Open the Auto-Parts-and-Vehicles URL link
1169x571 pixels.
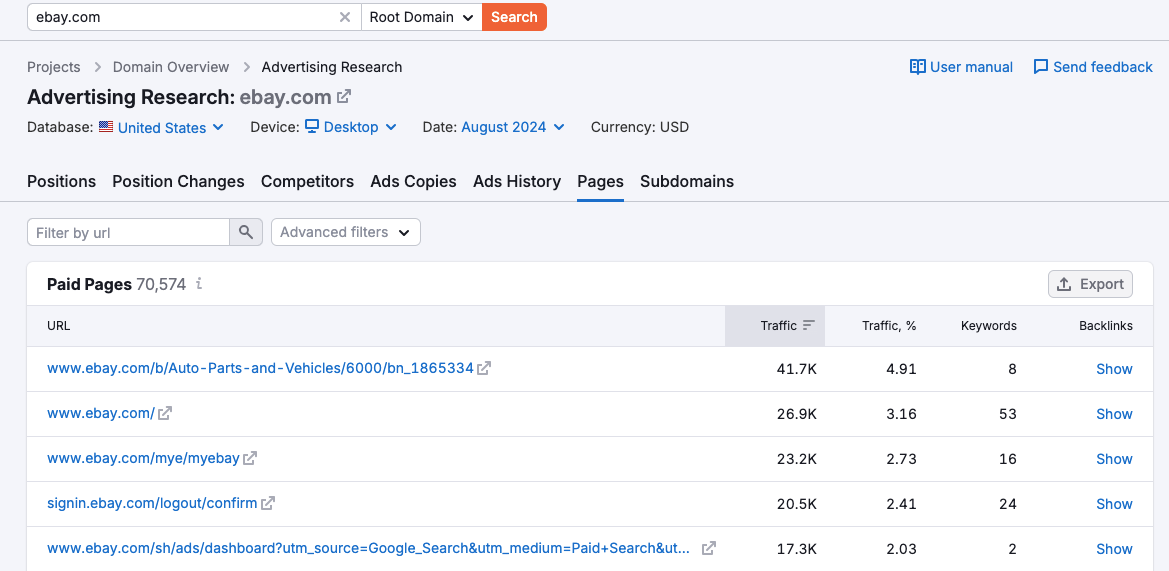click(x=260, y=368)
